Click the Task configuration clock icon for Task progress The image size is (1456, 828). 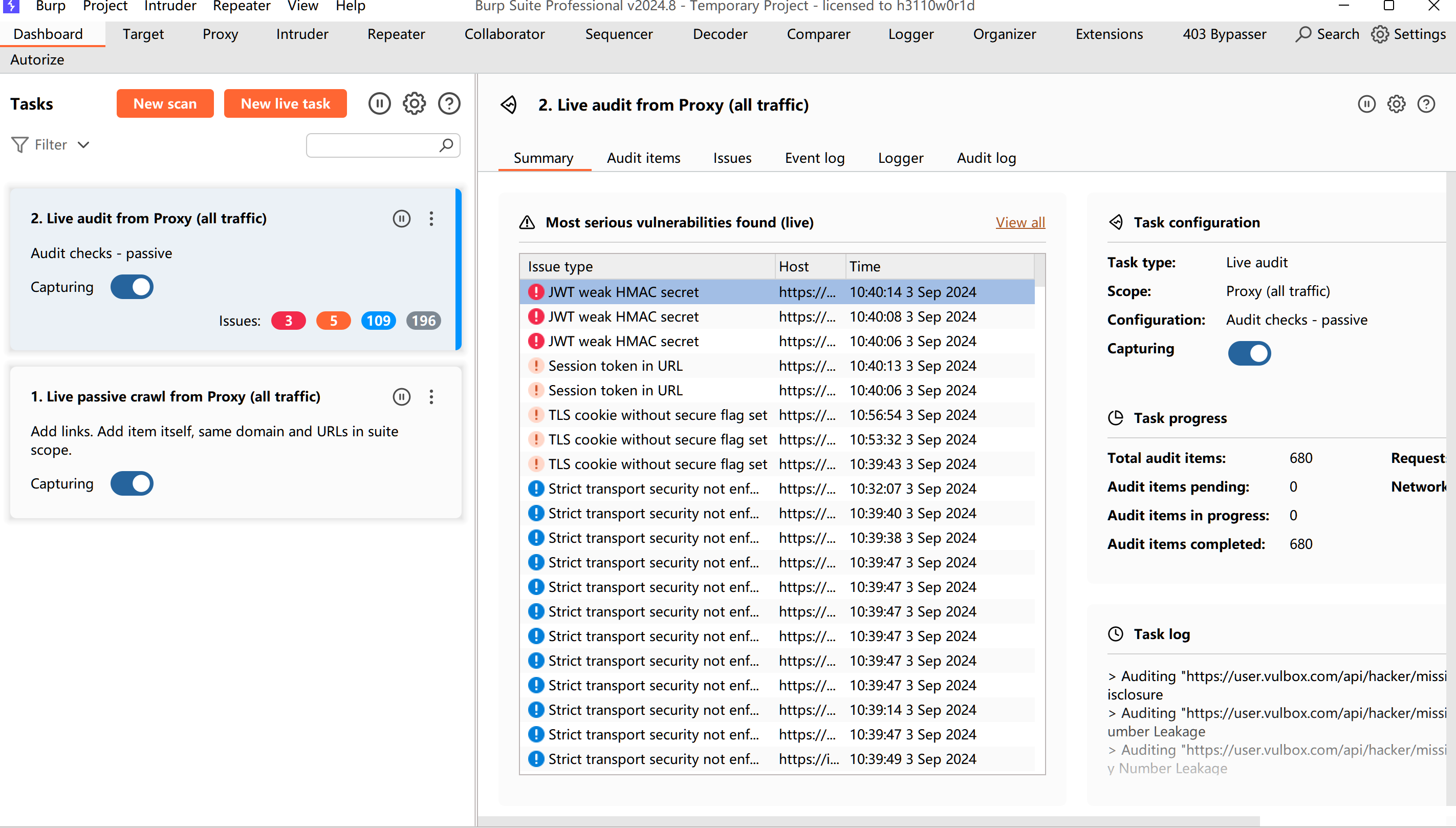(x=1113, y=417)
